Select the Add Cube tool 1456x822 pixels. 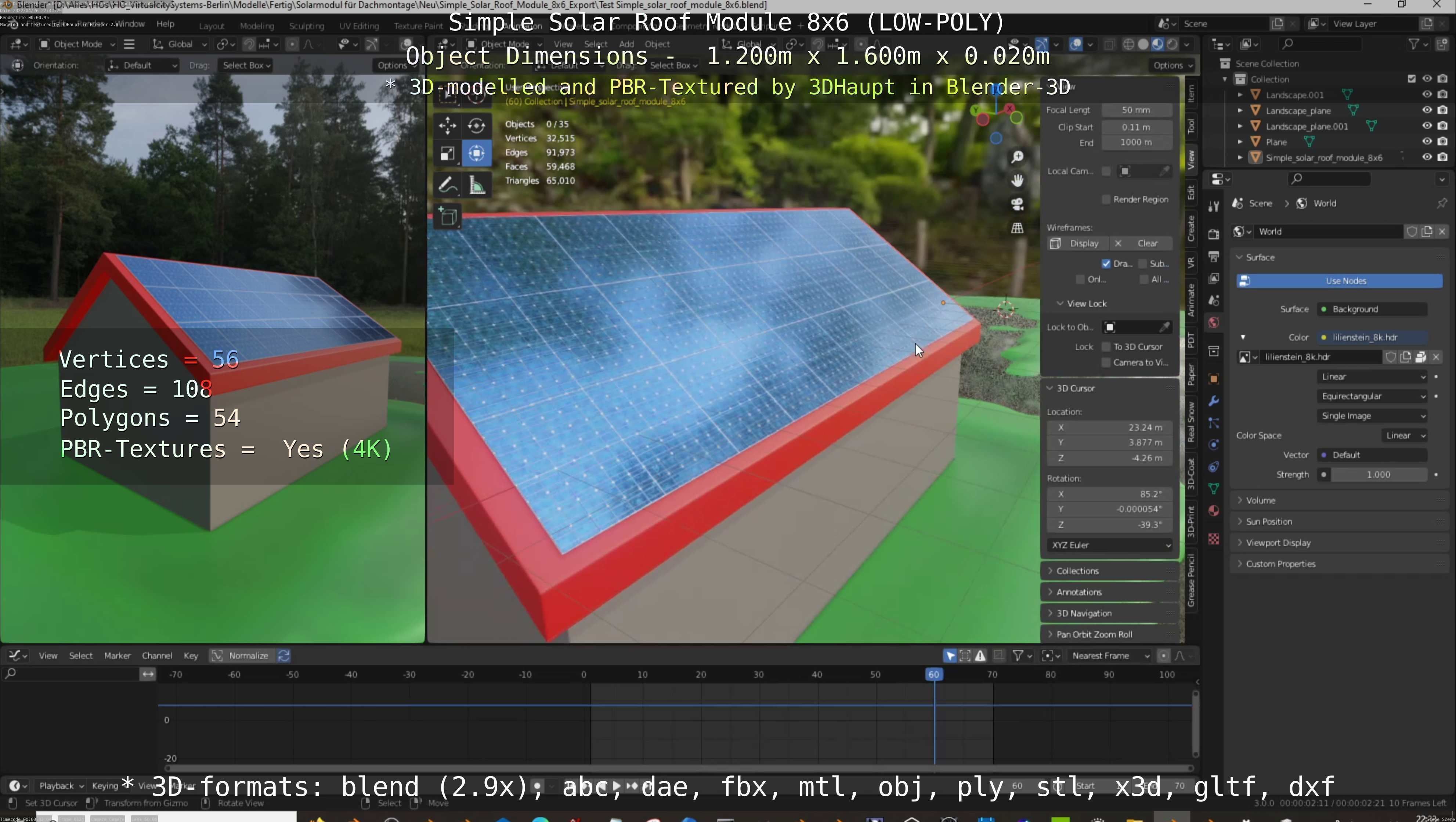point(448,216)
